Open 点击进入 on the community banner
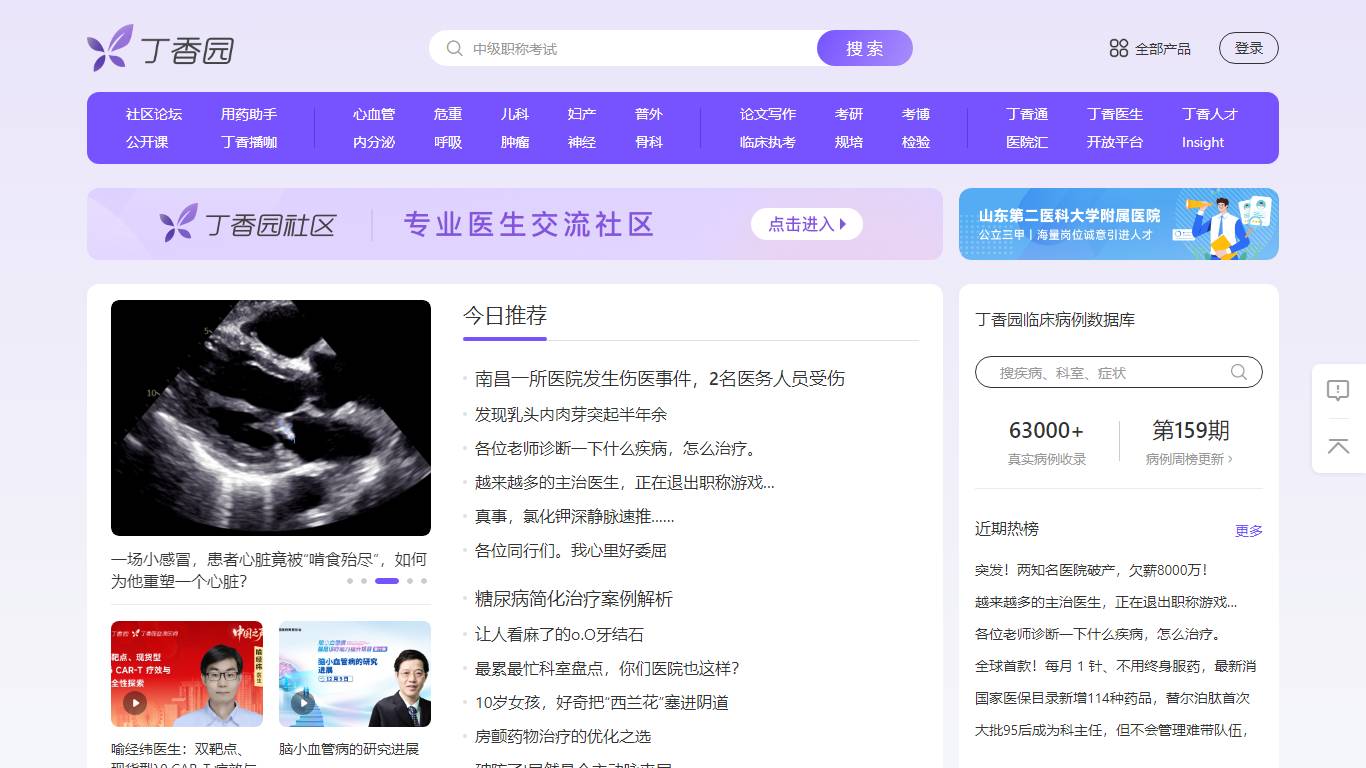 coord(806,224)
